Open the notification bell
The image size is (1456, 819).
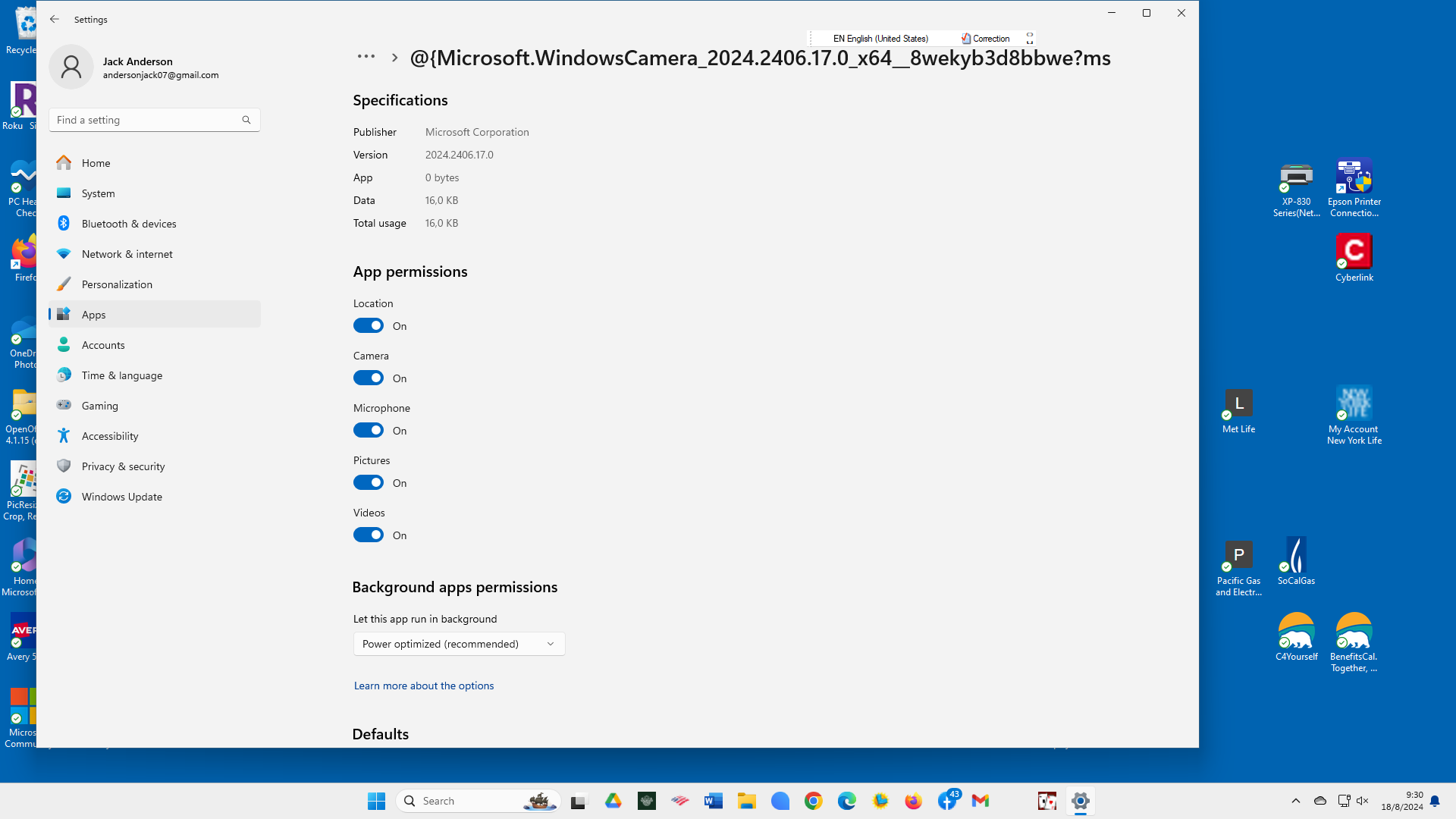tap(1435, 801)
